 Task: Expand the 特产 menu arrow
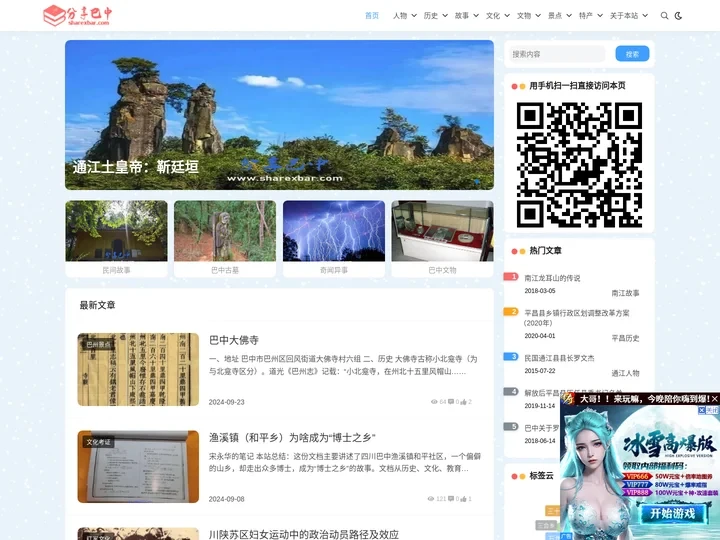coord(600,16)
